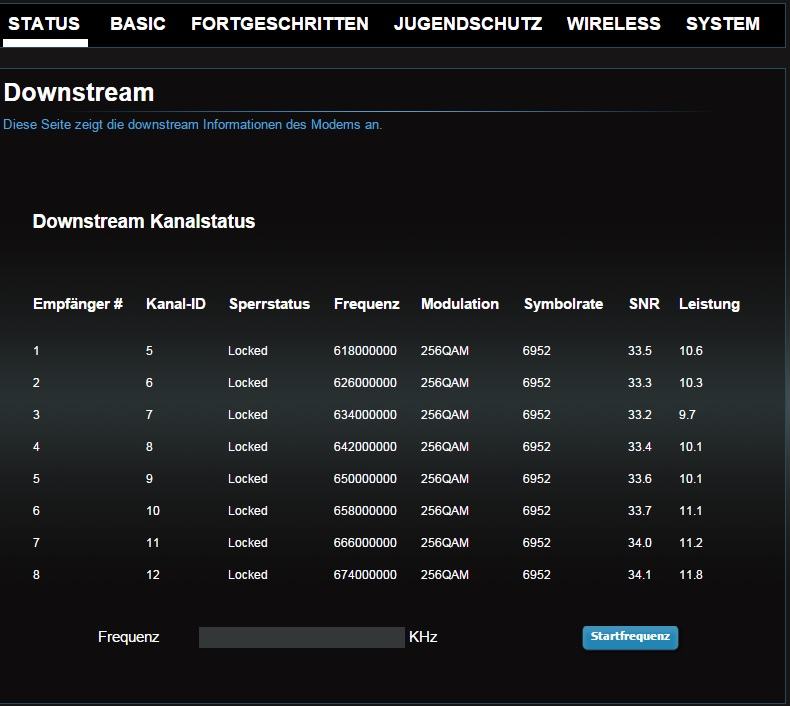Select frequency value 626000000
The height and width of the screenshot is (706, 790).
pos(365,382)
